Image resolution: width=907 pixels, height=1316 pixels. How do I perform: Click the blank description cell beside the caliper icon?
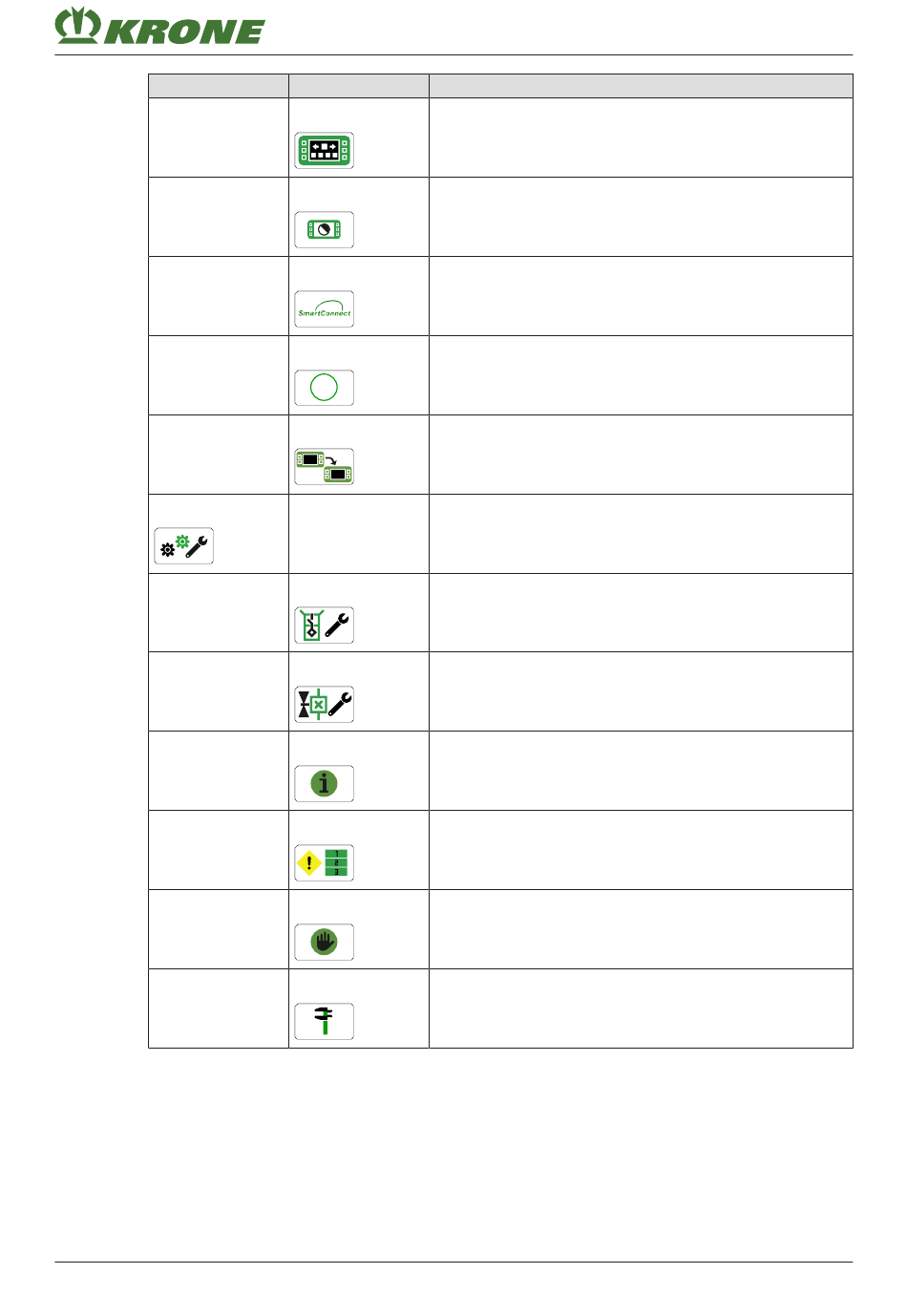(x=641, y=1009)
